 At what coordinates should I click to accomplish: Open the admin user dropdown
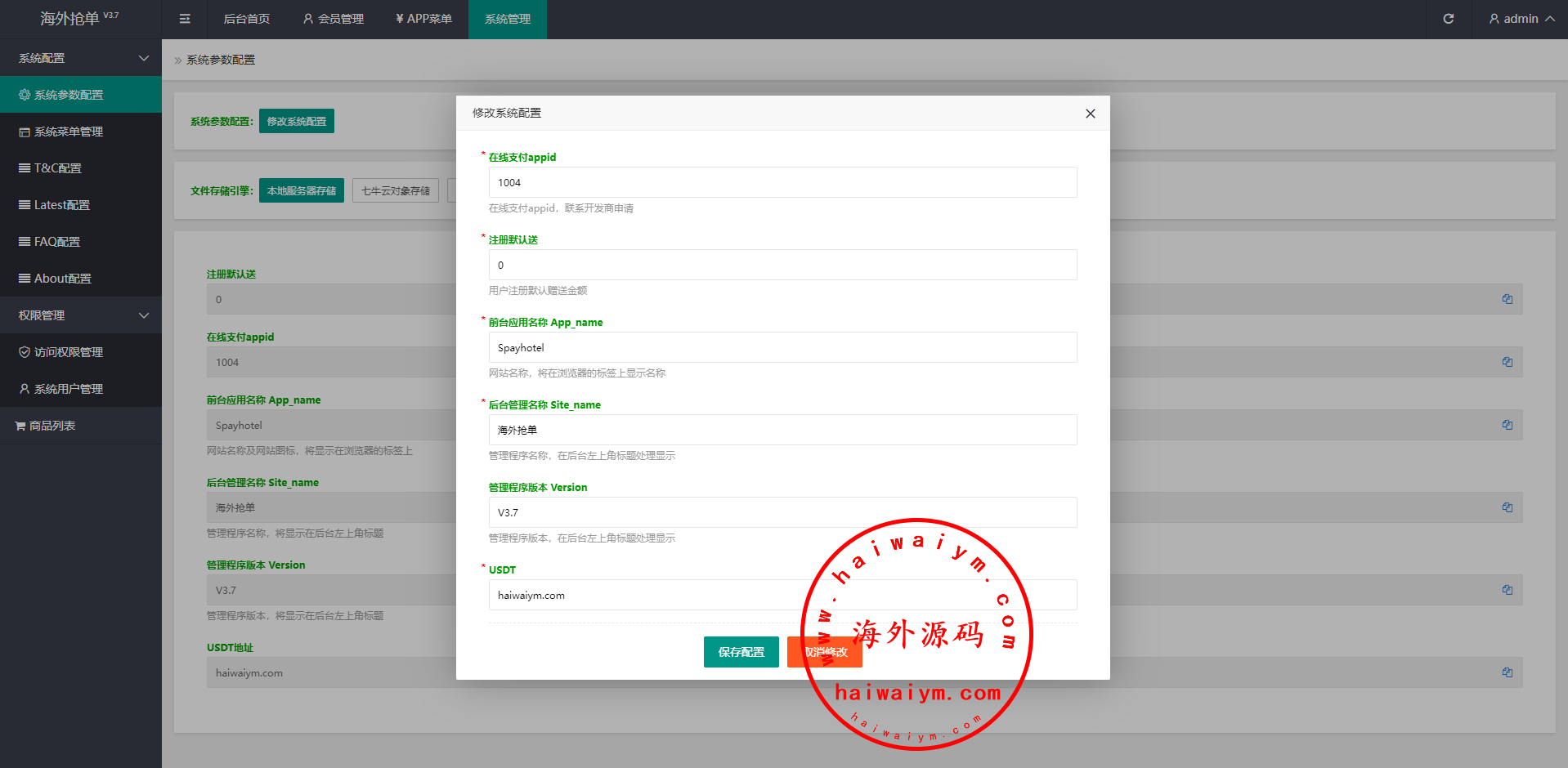click(1521, 19)
